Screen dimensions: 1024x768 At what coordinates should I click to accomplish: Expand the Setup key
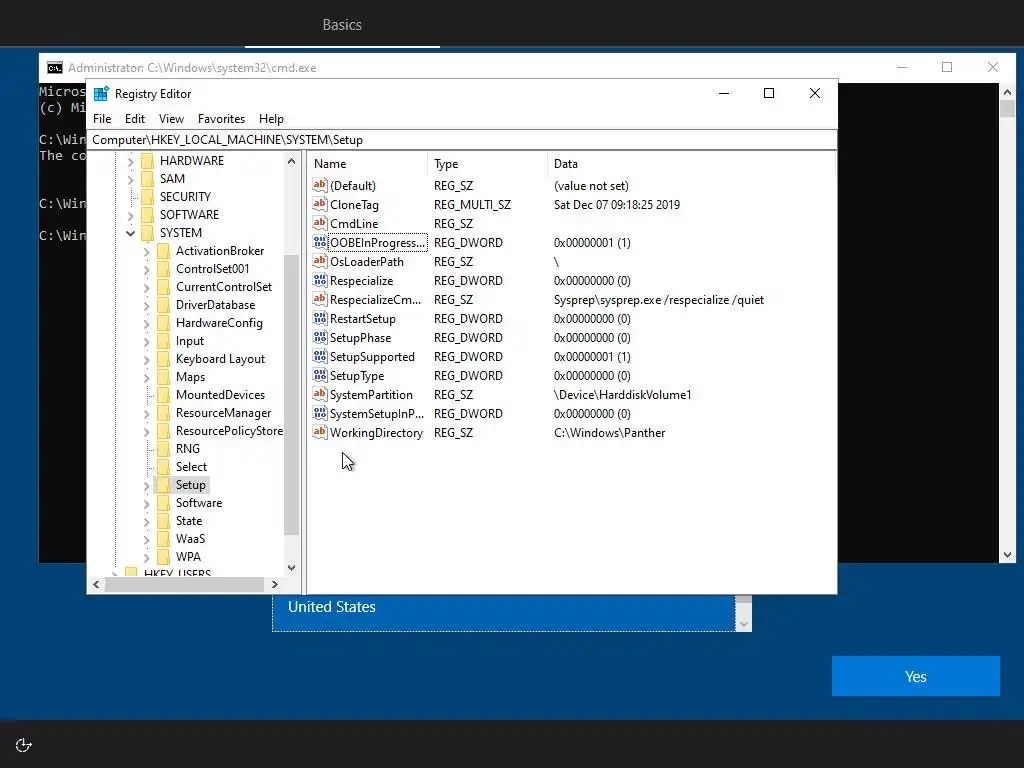[x=146, y=485]
